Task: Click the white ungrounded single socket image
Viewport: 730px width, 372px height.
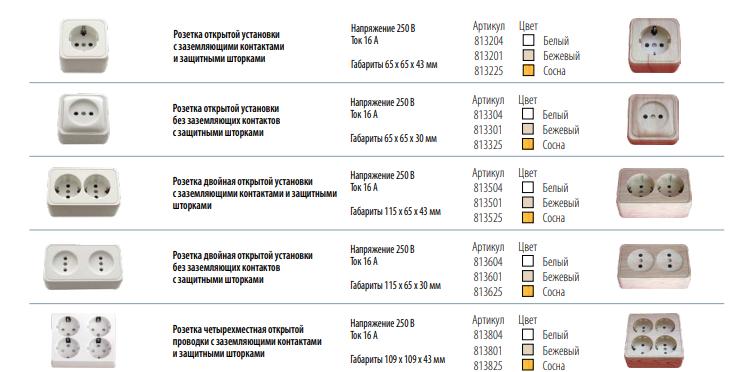Action: [x=83, y=119]
